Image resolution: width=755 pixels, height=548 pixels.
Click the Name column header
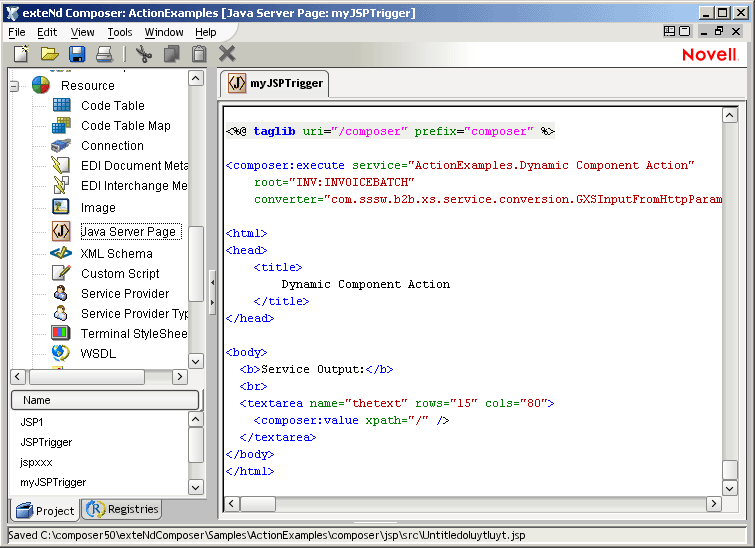pos(104,400)
